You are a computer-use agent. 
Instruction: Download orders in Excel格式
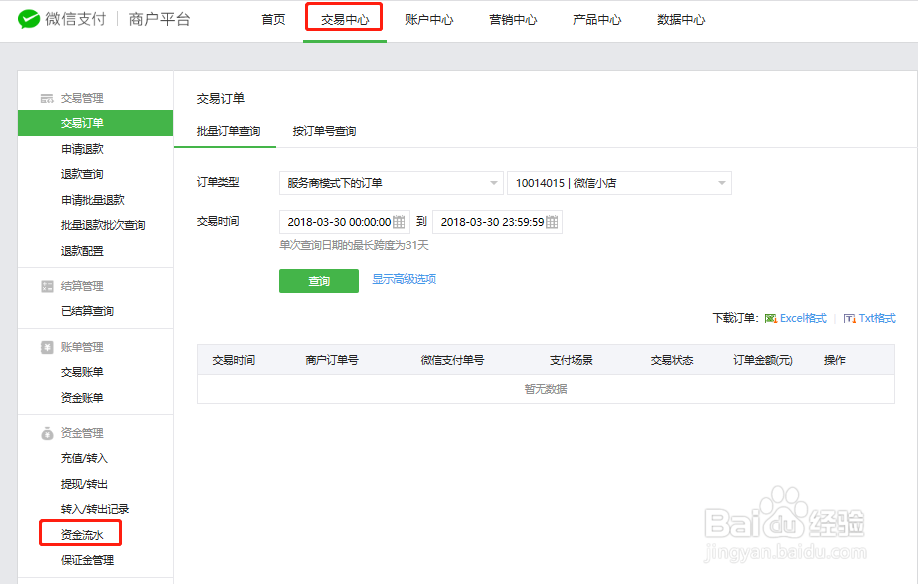point(803,318)
